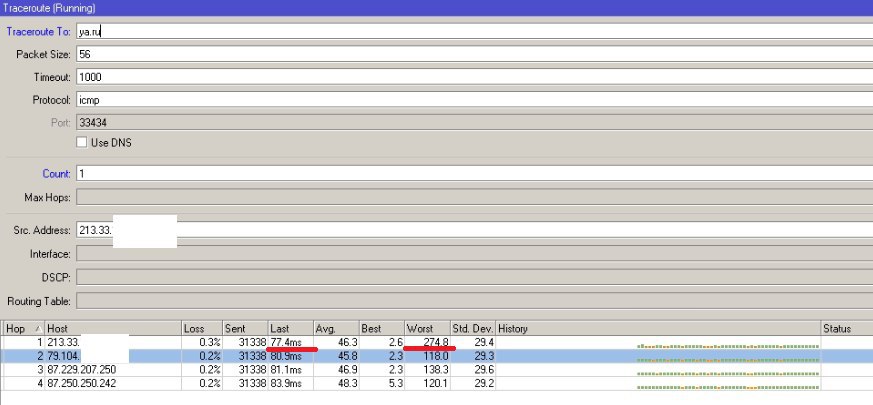Click the Interface field
This screenshot has width=873, height=405.
pyautogui.click(x=474, y=253)
